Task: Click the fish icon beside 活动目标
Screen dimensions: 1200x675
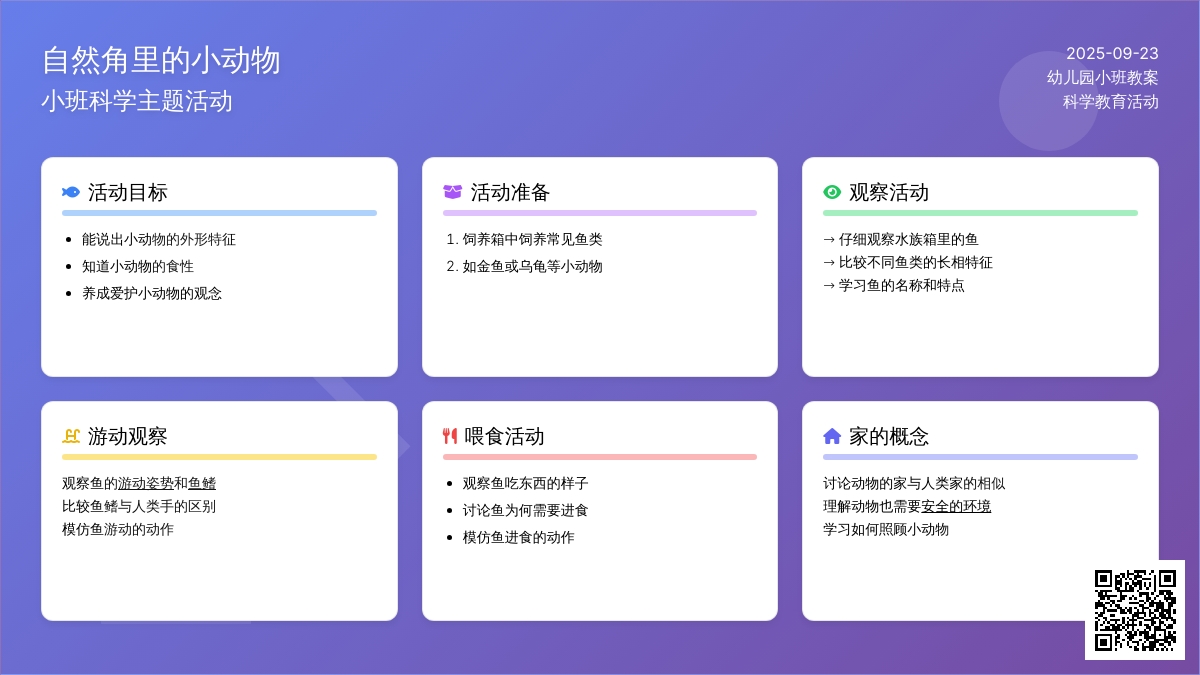Action: pos(71,192)
